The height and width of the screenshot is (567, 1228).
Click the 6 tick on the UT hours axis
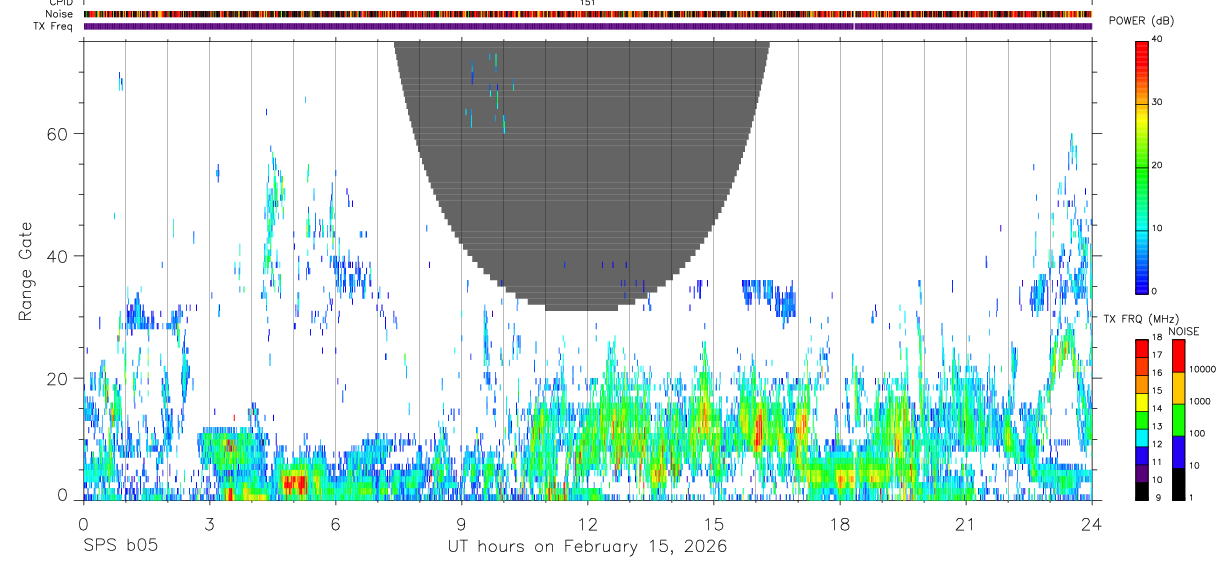336,523
